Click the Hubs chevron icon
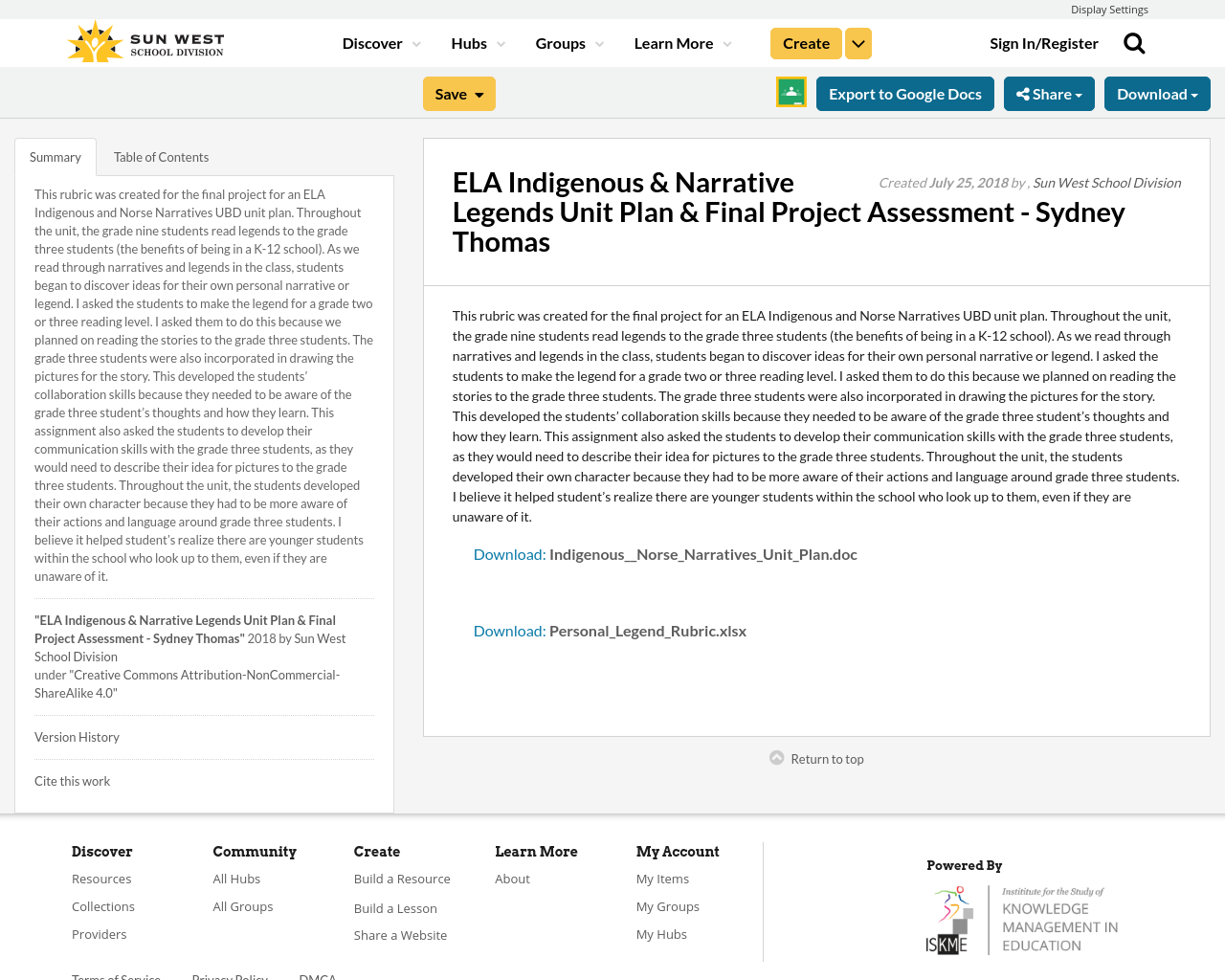Viewport: 1225px width, 980px height. (501, 42)
